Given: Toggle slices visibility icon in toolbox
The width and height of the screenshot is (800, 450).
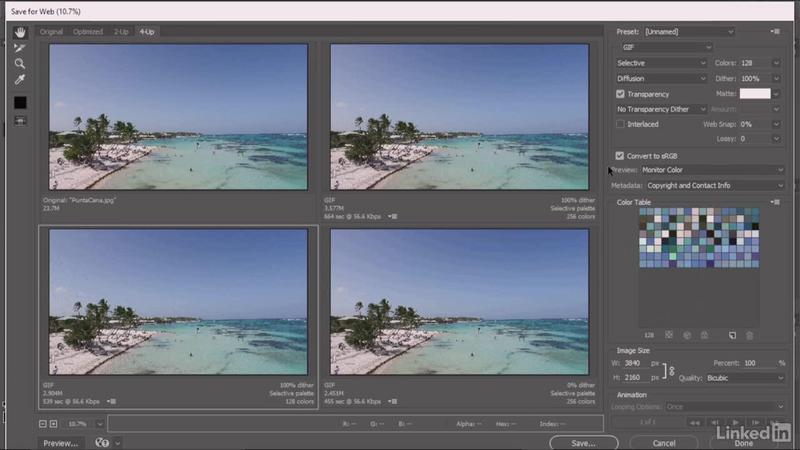Looking at the screenshot, I should tap(20, 121).
